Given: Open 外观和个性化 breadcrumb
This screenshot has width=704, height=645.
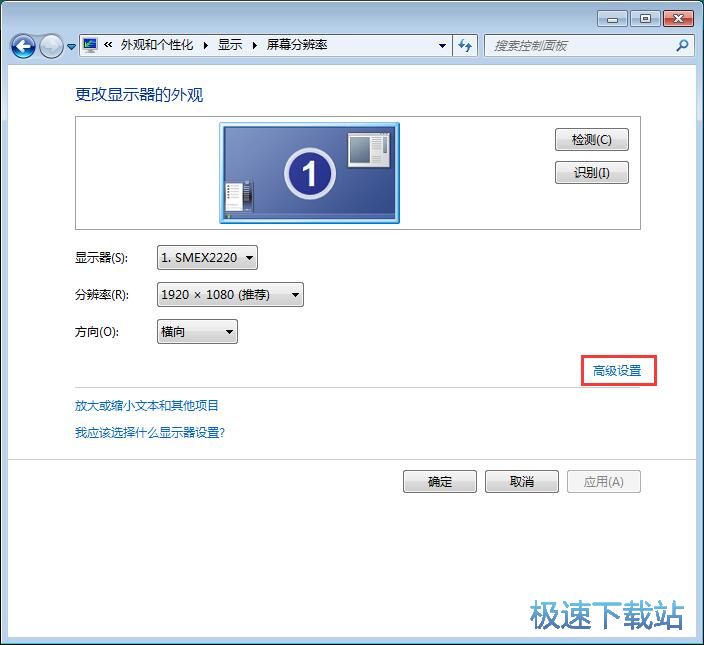Looking at the screenshot, I should pos(157,45).
